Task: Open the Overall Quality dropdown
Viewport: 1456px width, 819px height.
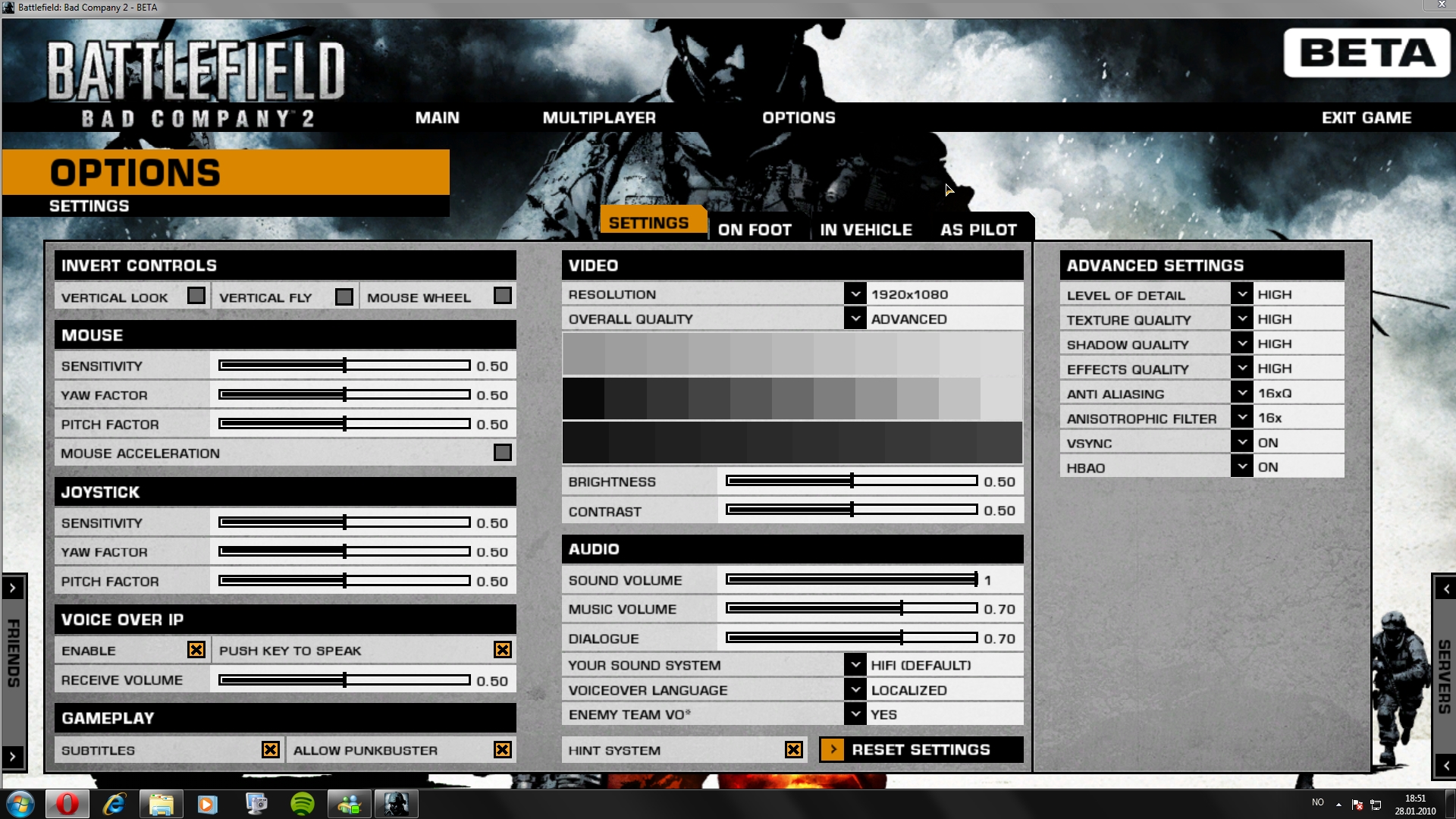Action: coord(855,318)
